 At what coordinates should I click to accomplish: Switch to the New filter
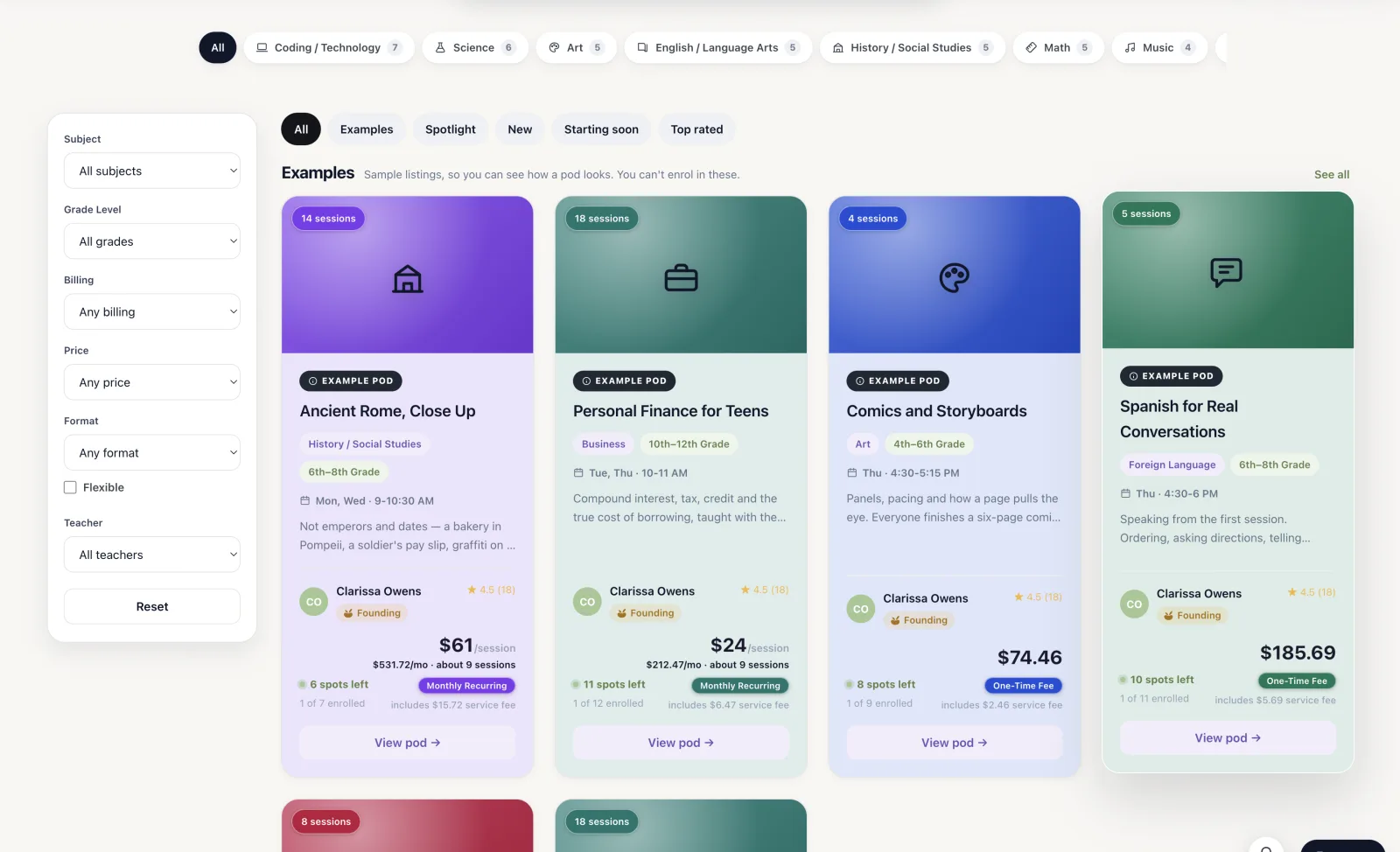point(520,129)
